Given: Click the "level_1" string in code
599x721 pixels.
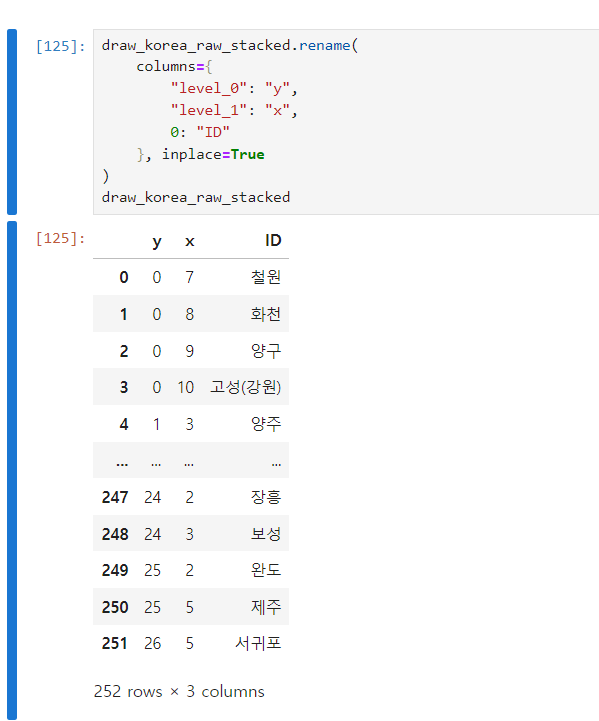Looking at the screenshot, I should point(209,110).
